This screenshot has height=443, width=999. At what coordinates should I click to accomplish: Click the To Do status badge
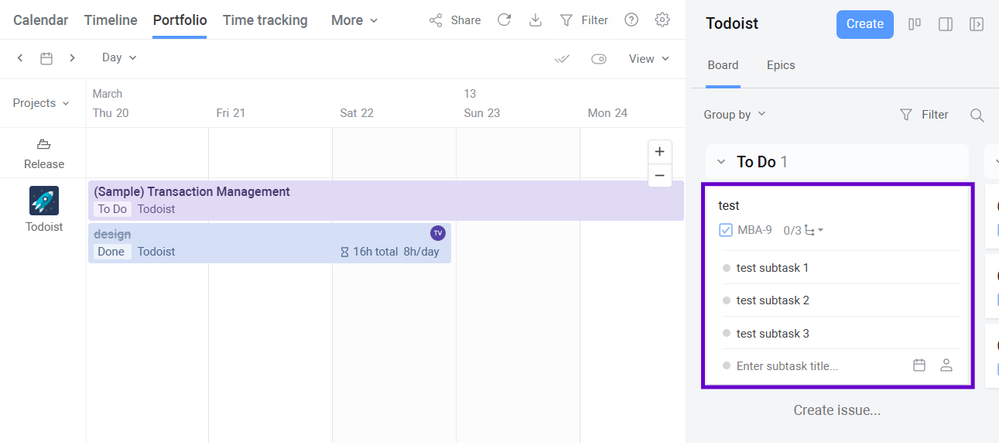112,209
